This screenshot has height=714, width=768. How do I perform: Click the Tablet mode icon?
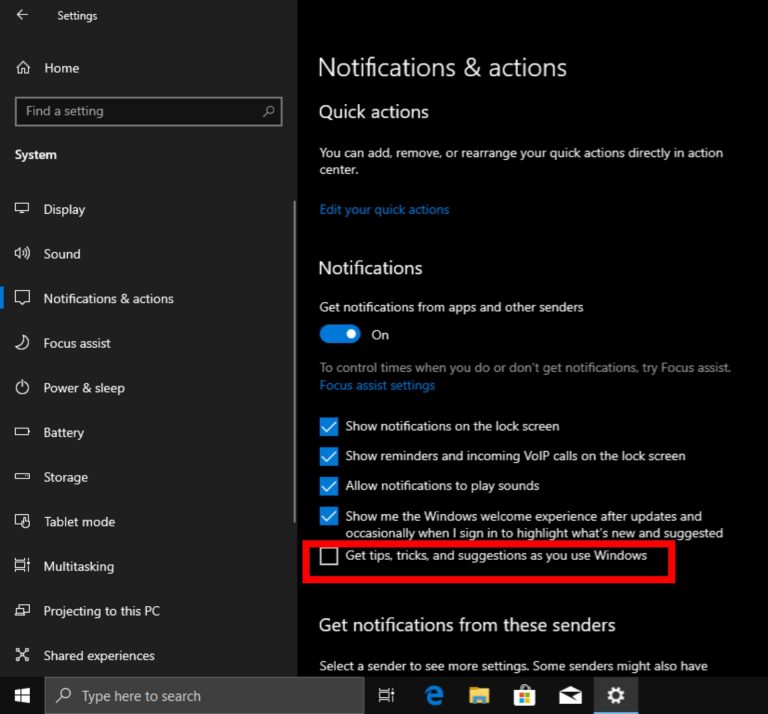(22, 521)
